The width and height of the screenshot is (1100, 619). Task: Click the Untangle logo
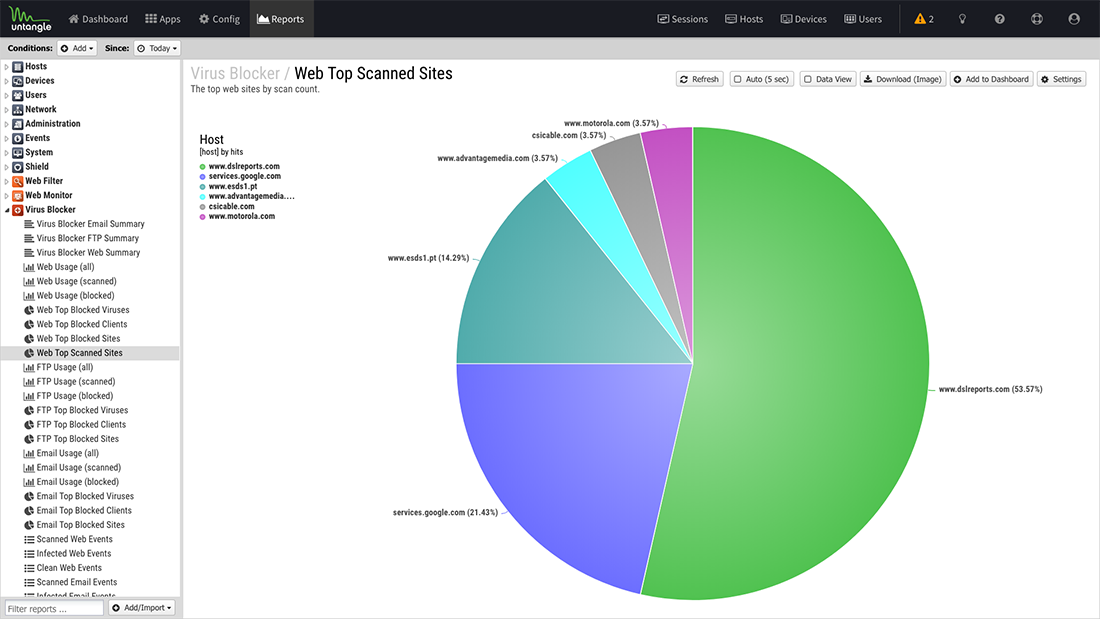pos(31,19)
